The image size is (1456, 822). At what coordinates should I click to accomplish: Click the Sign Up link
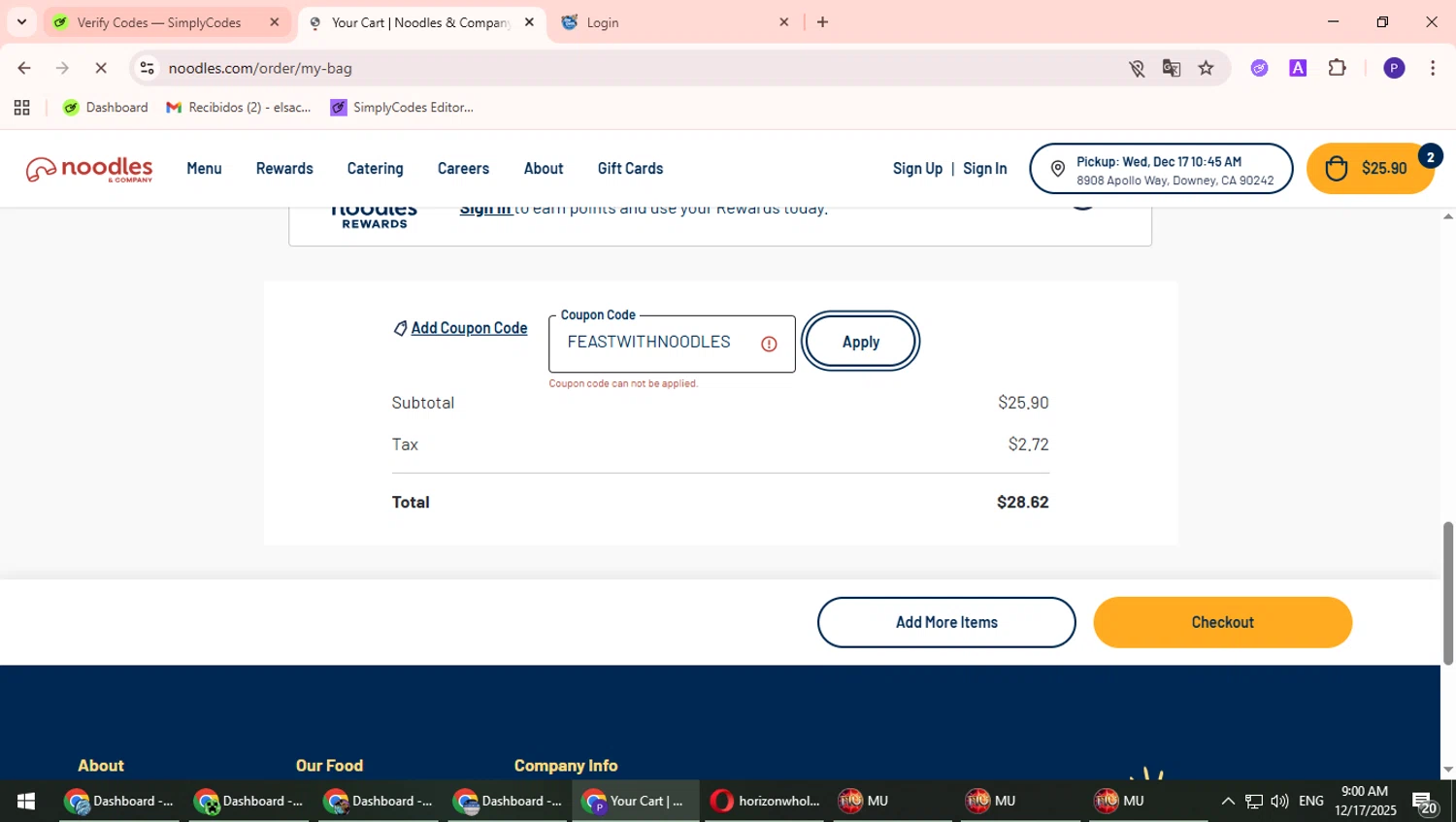click(x=917, y=169)
